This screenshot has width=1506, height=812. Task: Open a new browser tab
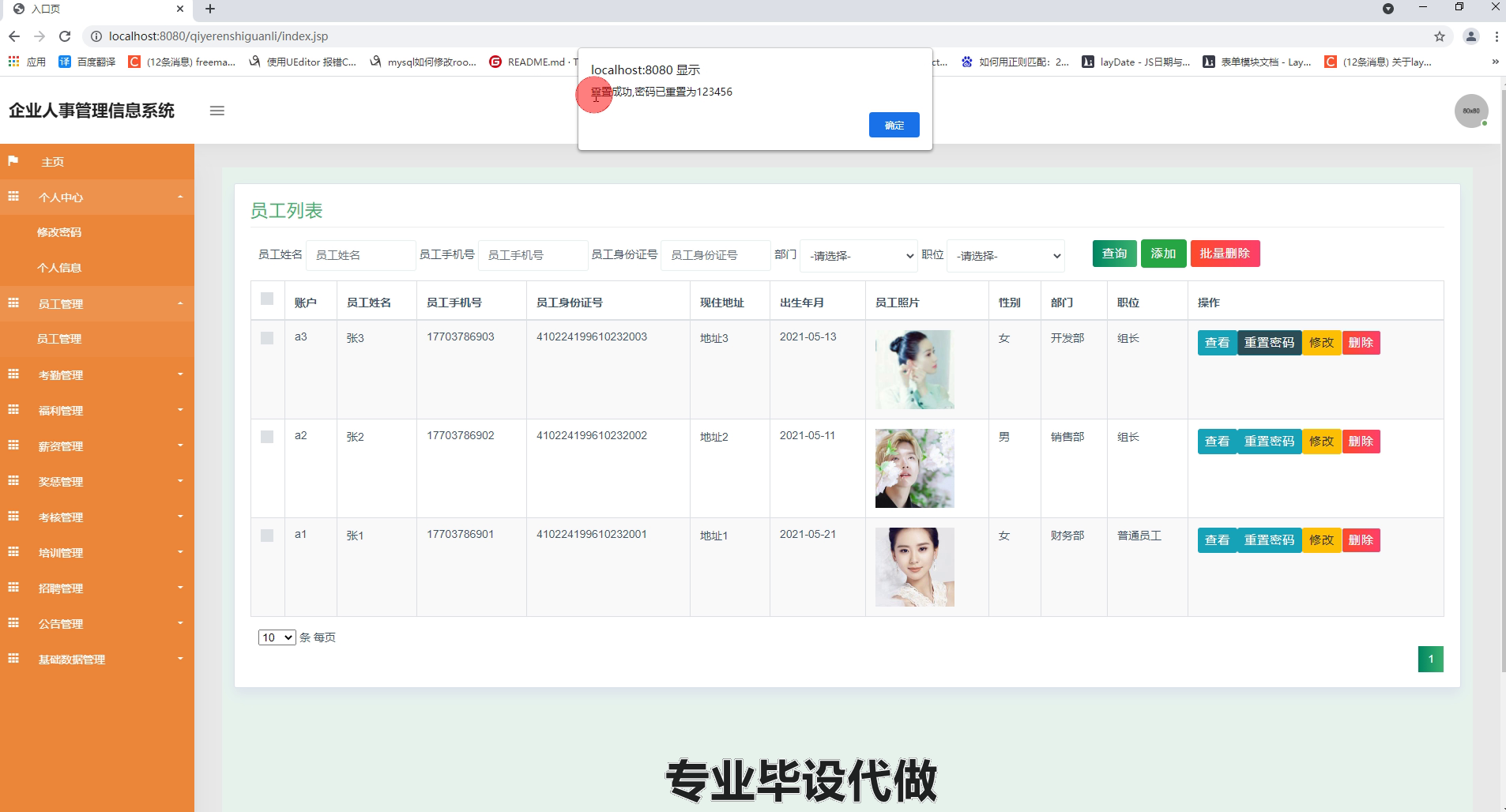(x=210, y=9)
